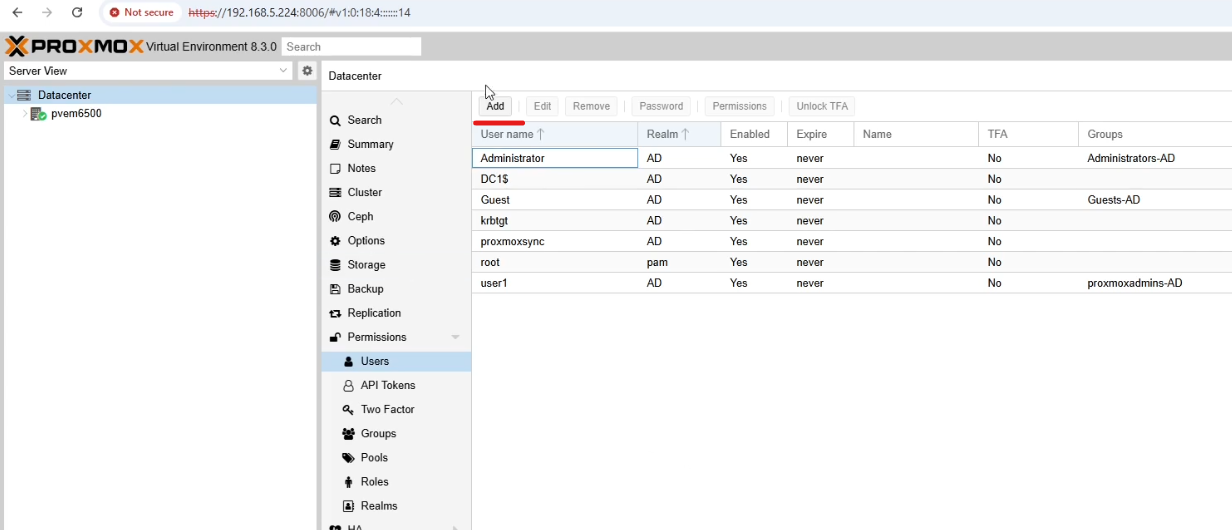This screenshot has width=1232, height=530.
Task: Click the pvem6500 node icon
Action: pos(39,114)
